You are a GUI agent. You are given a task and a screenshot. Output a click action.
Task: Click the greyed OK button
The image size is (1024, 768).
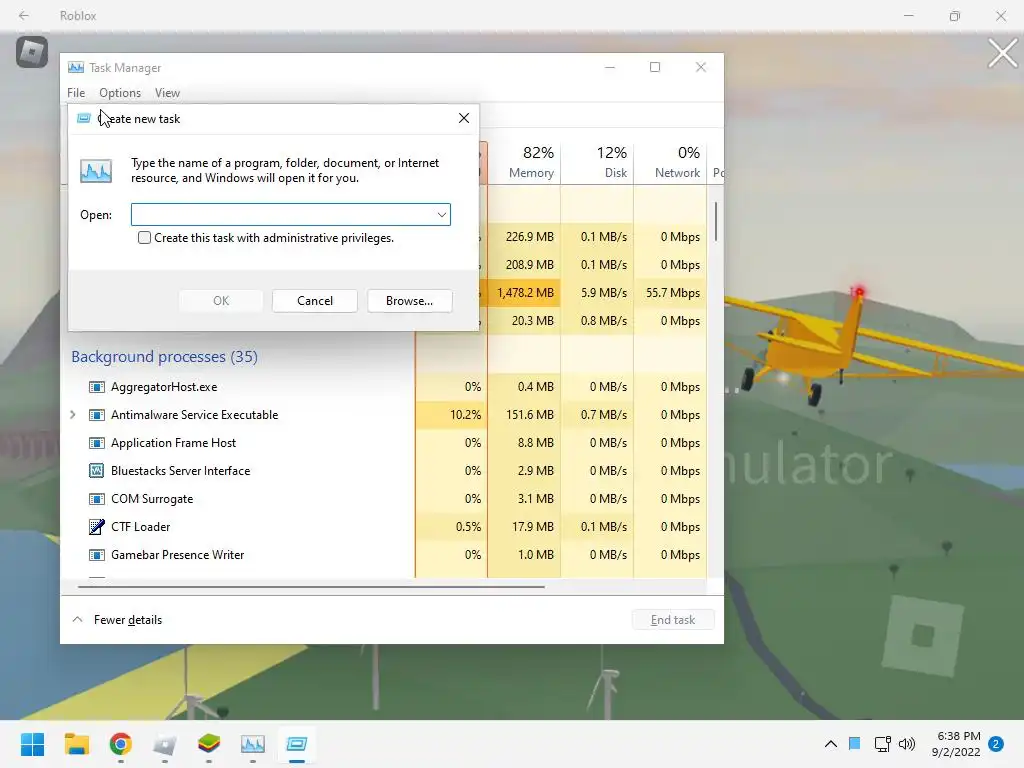tap(221, 301)
